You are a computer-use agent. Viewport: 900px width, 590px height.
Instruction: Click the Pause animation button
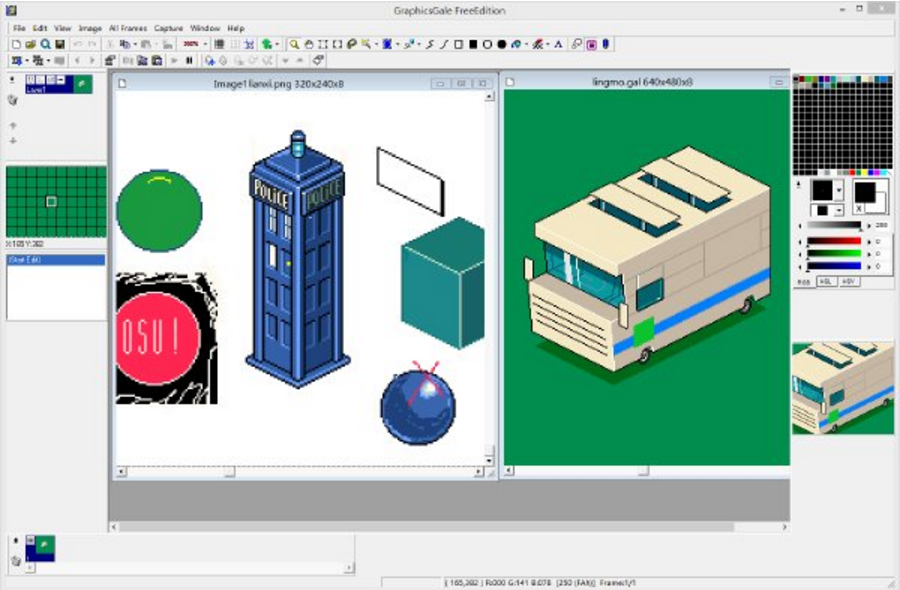(189, 60)
